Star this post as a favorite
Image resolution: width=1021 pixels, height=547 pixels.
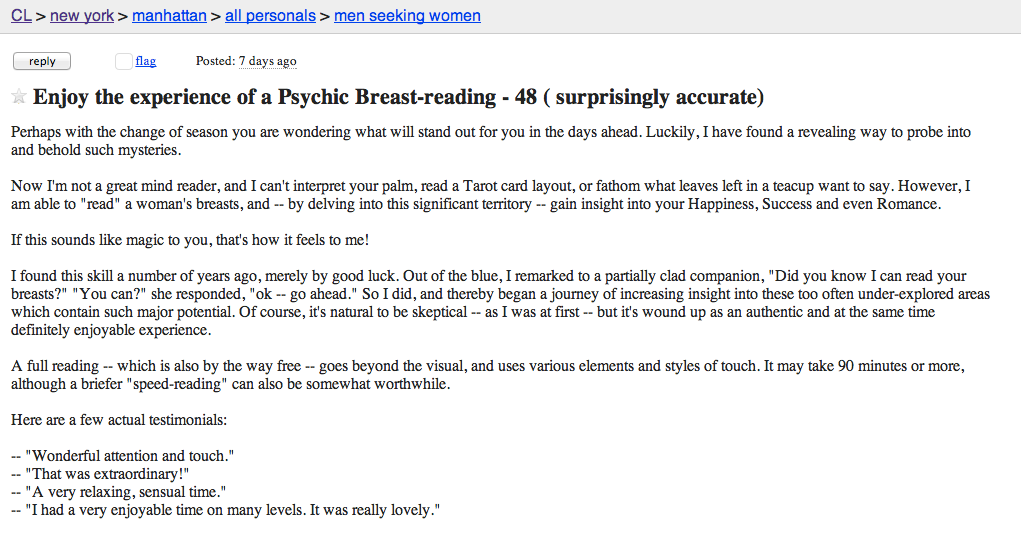click(19, 97)
